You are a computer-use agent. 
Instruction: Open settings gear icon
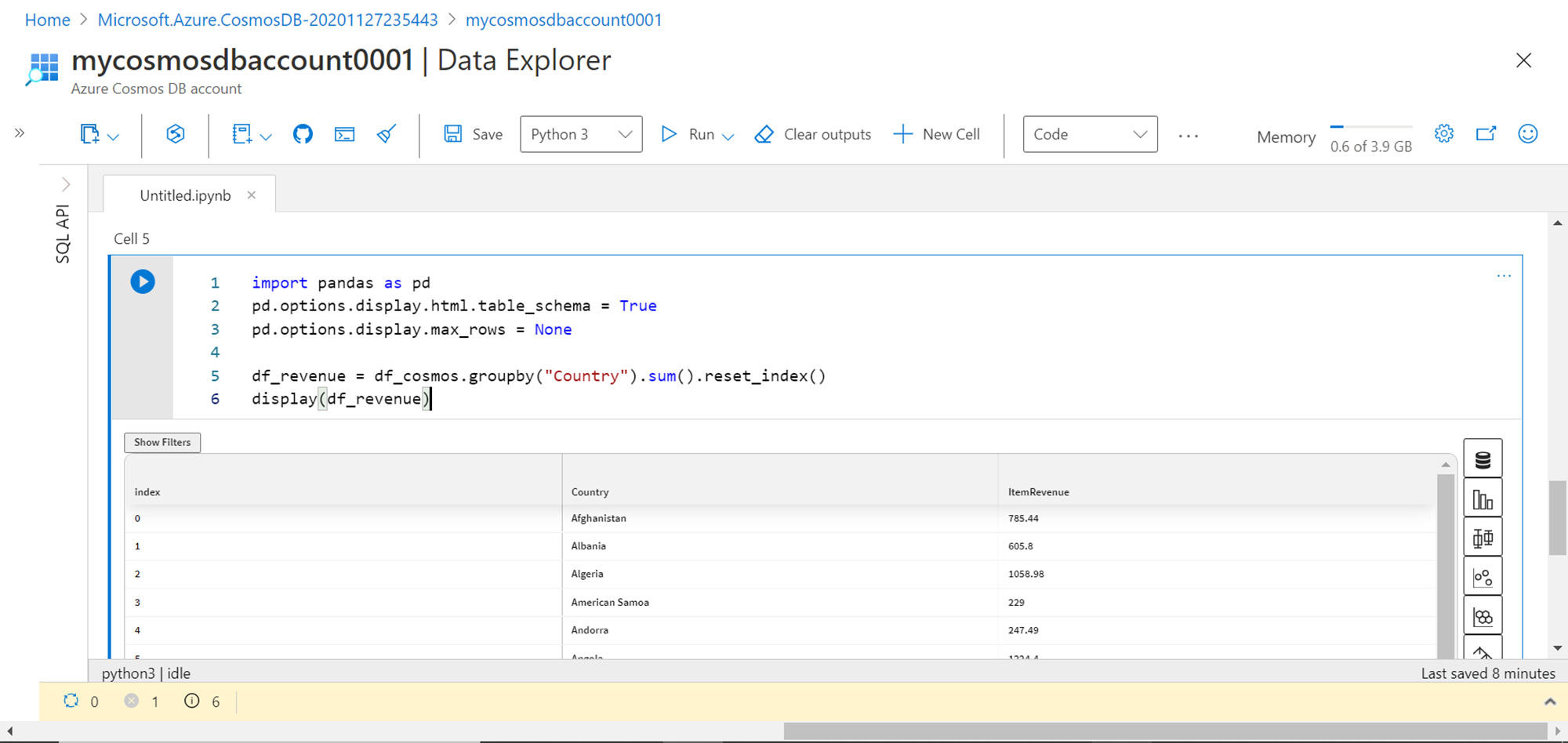[1443, 134]
